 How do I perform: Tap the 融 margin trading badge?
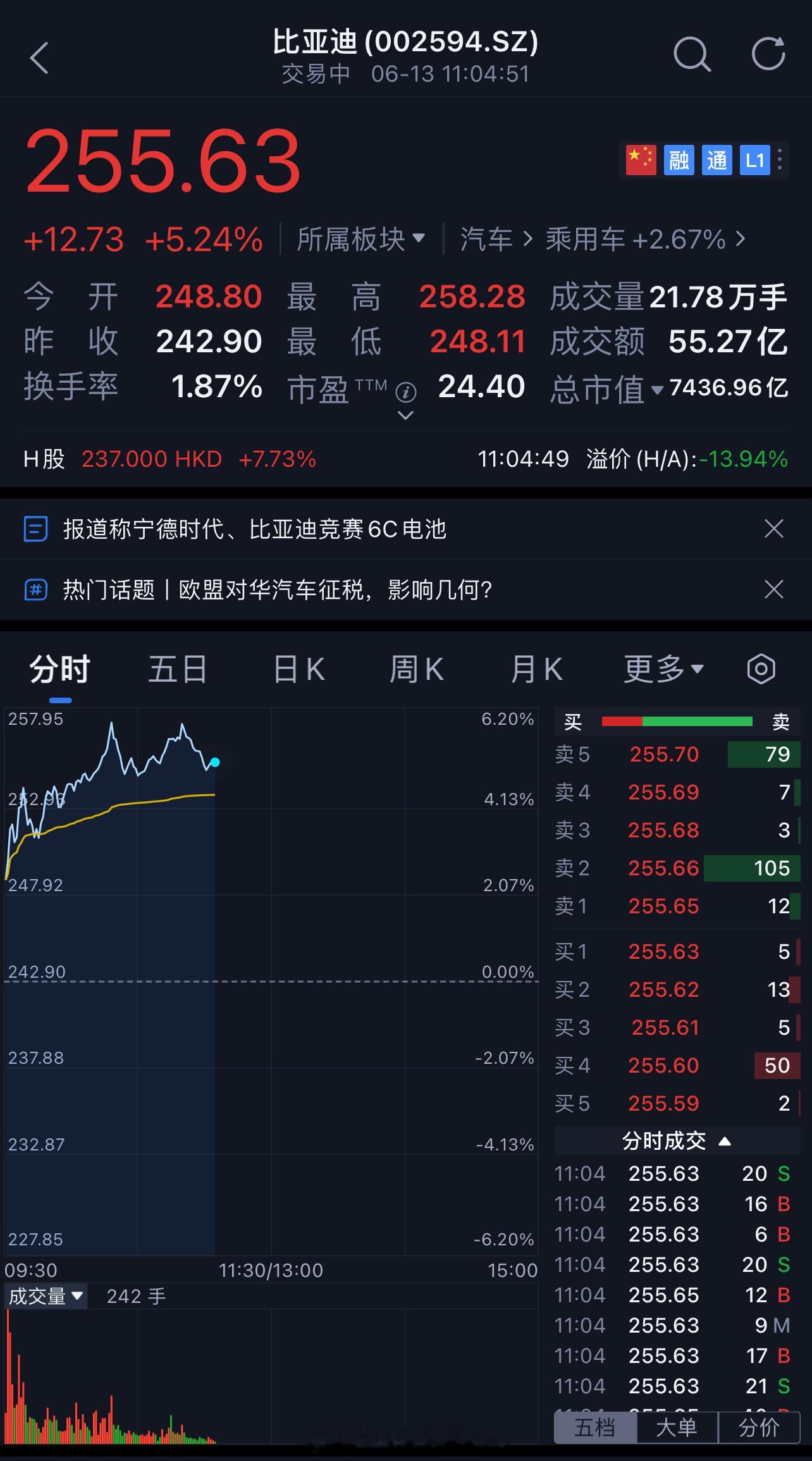tap(679, 160)
